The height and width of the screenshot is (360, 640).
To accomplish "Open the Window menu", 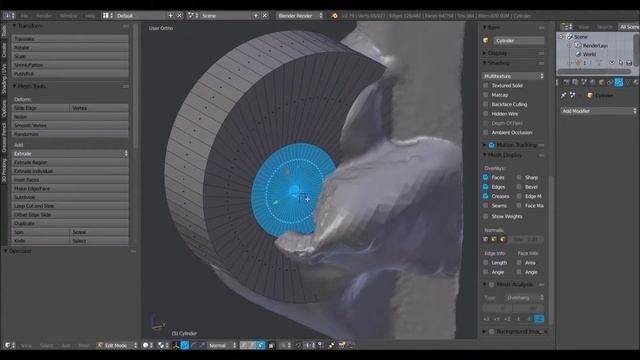I will coord(68,16).
